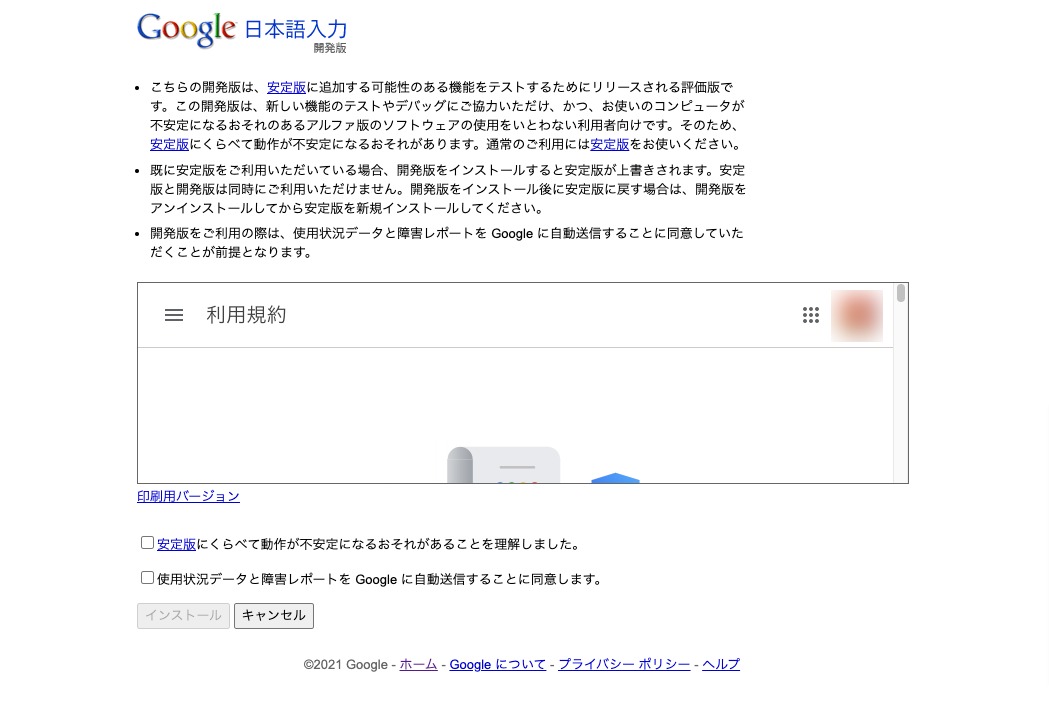Open the ヘルプ footer link
The height and width of the screenshot is (704, 1049).
pyautogui.click(x=720, y=664)
